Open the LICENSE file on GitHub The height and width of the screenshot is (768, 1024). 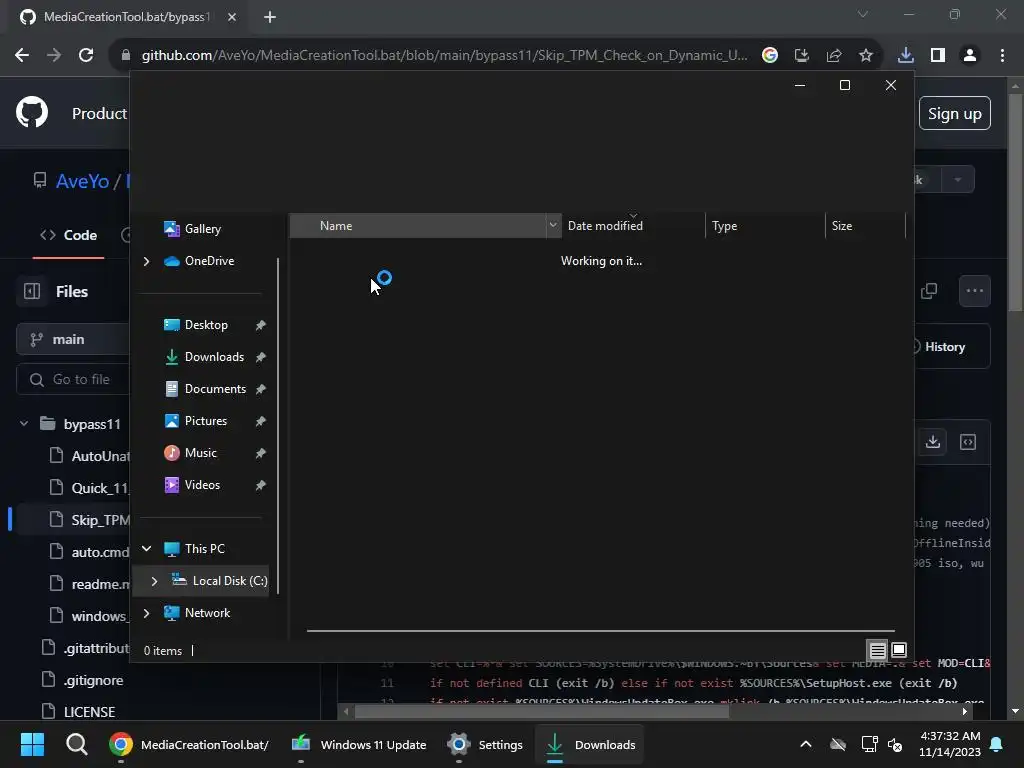click(x=89, y=711)
